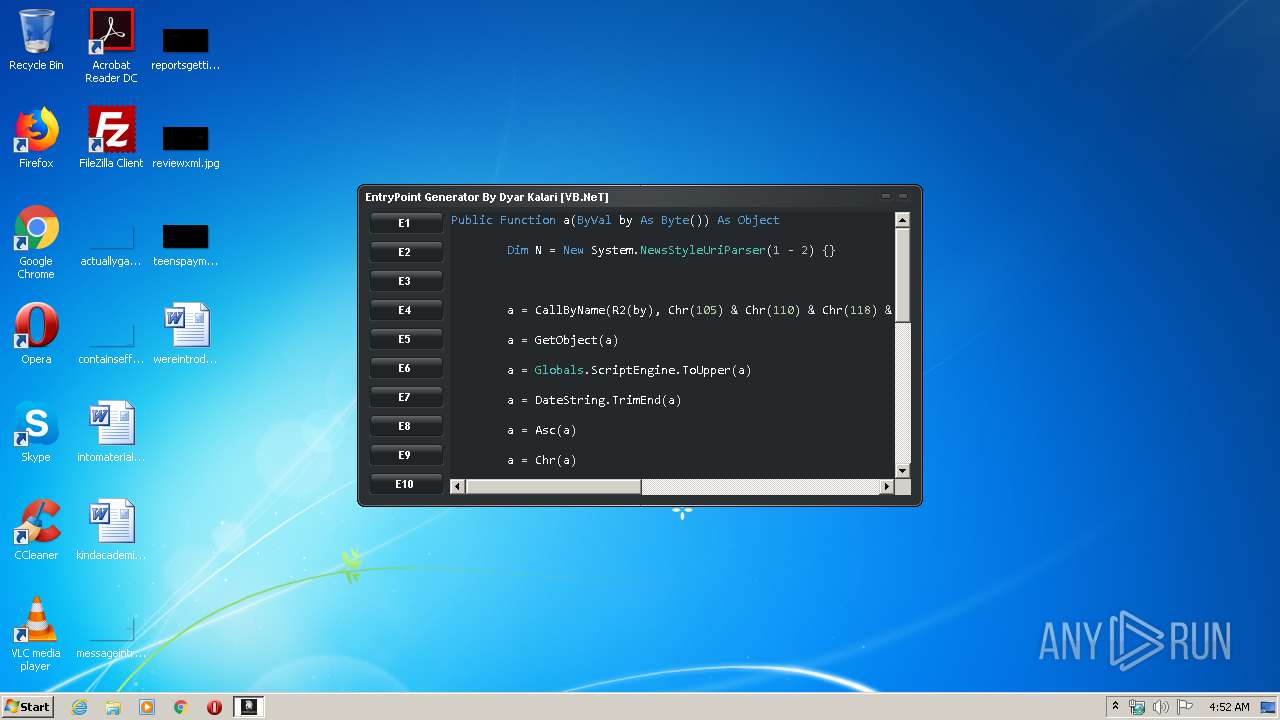The height and width of the screenshot is (720, 1280).
Task: Click the vertical scrollbar thumb
Action: 902,275
